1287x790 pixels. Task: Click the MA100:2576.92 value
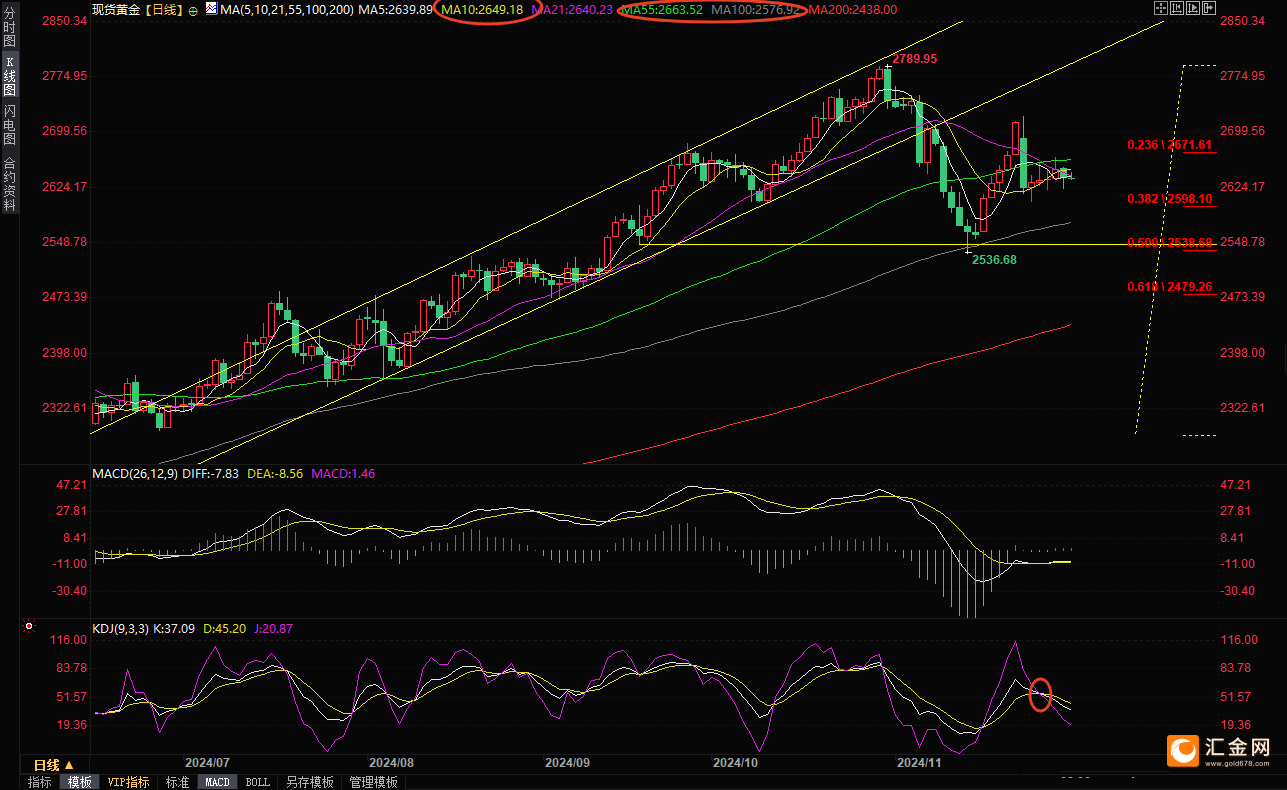pos(756,9)
